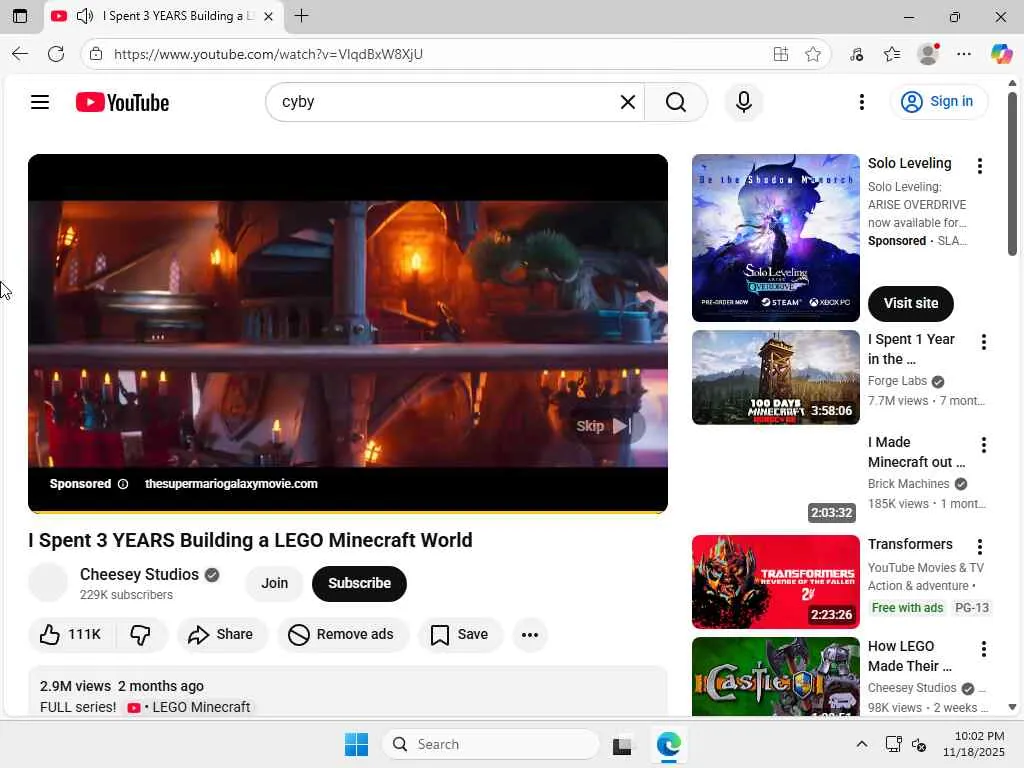1024x768 pixels.
Task: Open browser profile icon
Action: tap(928, 54)
